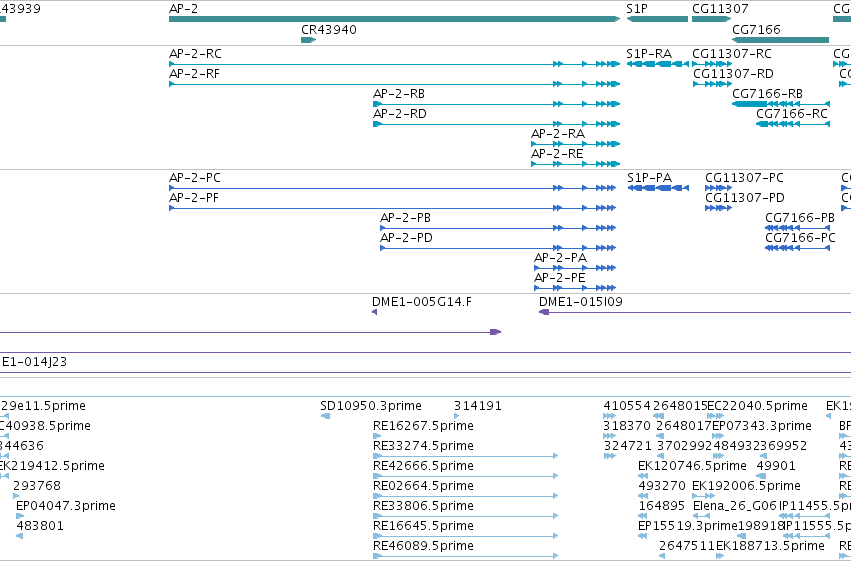Screen dimensions: 851x561
Task: Click the E1-014J23 clone label
Action: pos(34,362)
